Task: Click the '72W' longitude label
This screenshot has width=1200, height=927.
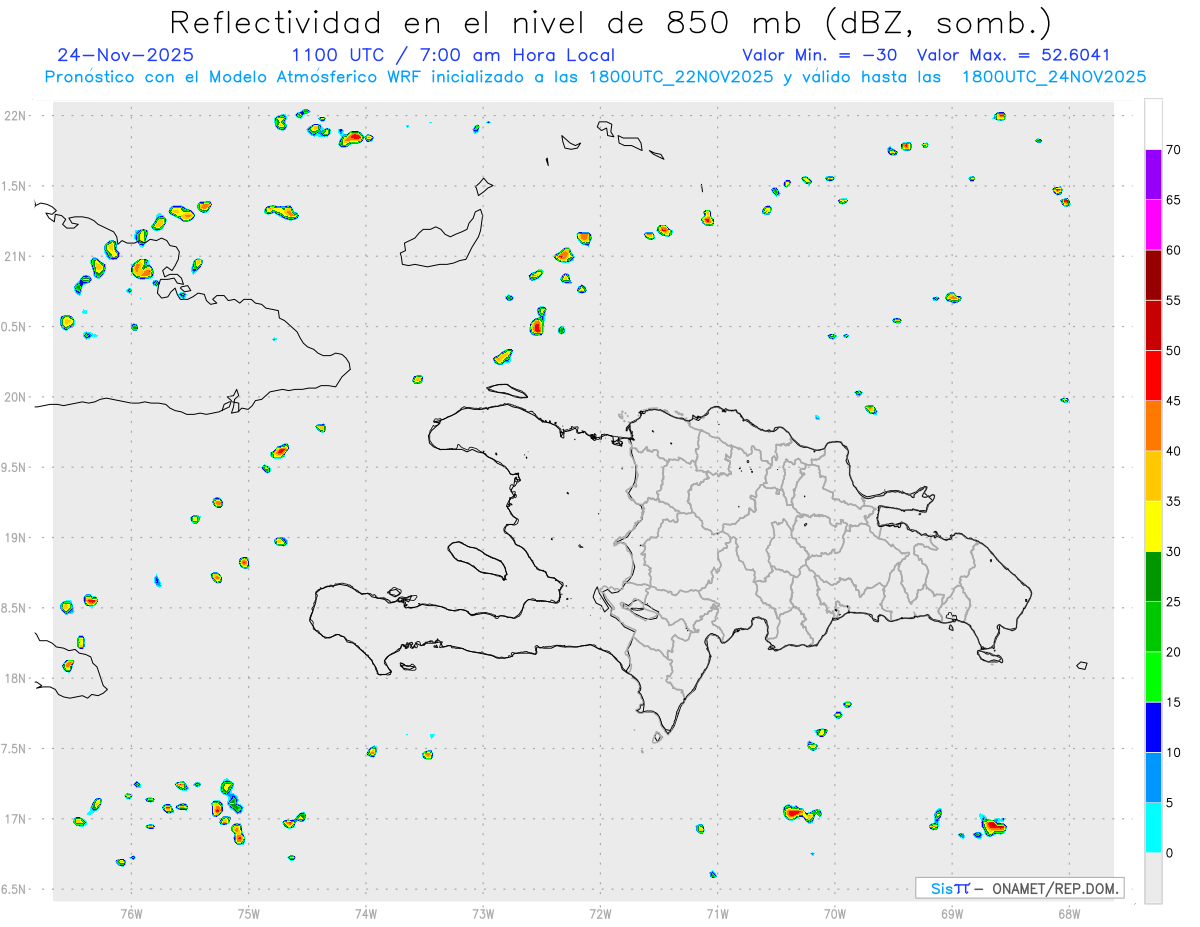Action: [600, 913]
